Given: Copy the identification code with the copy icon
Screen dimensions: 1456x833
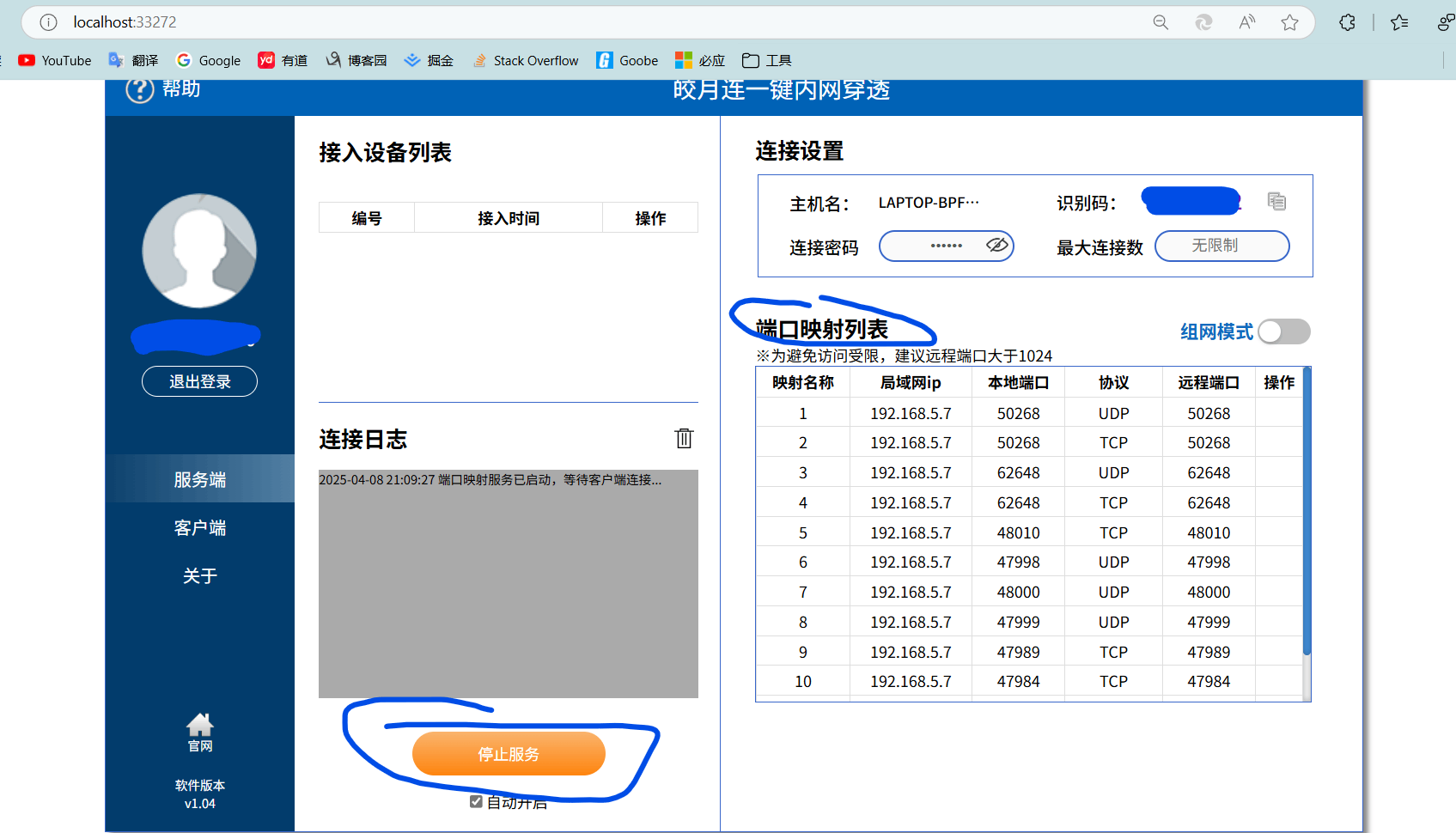Looking at the screenshot, I should [x=1276, y=201].
